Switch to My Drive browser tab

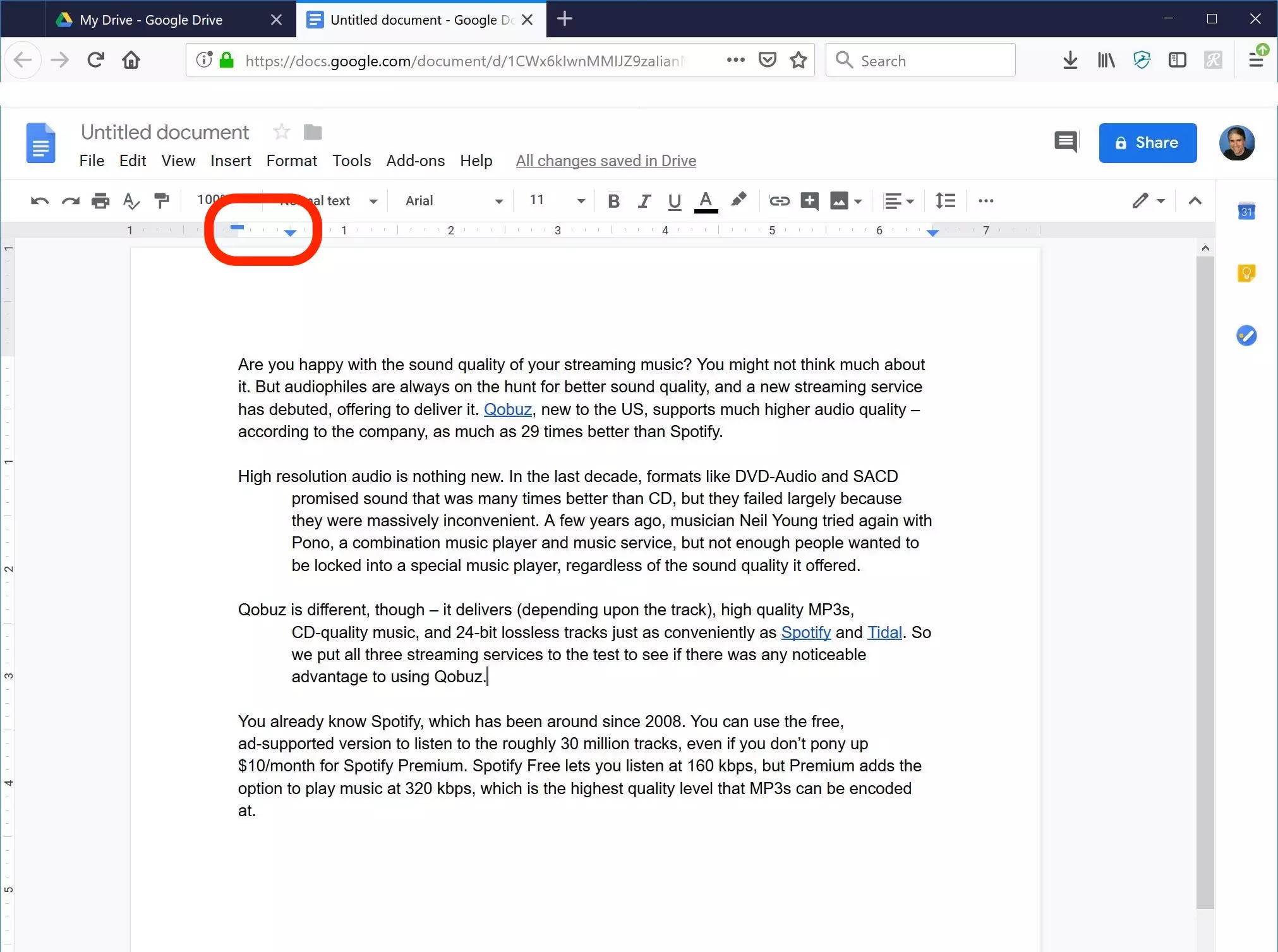click(x=152, y=20)
